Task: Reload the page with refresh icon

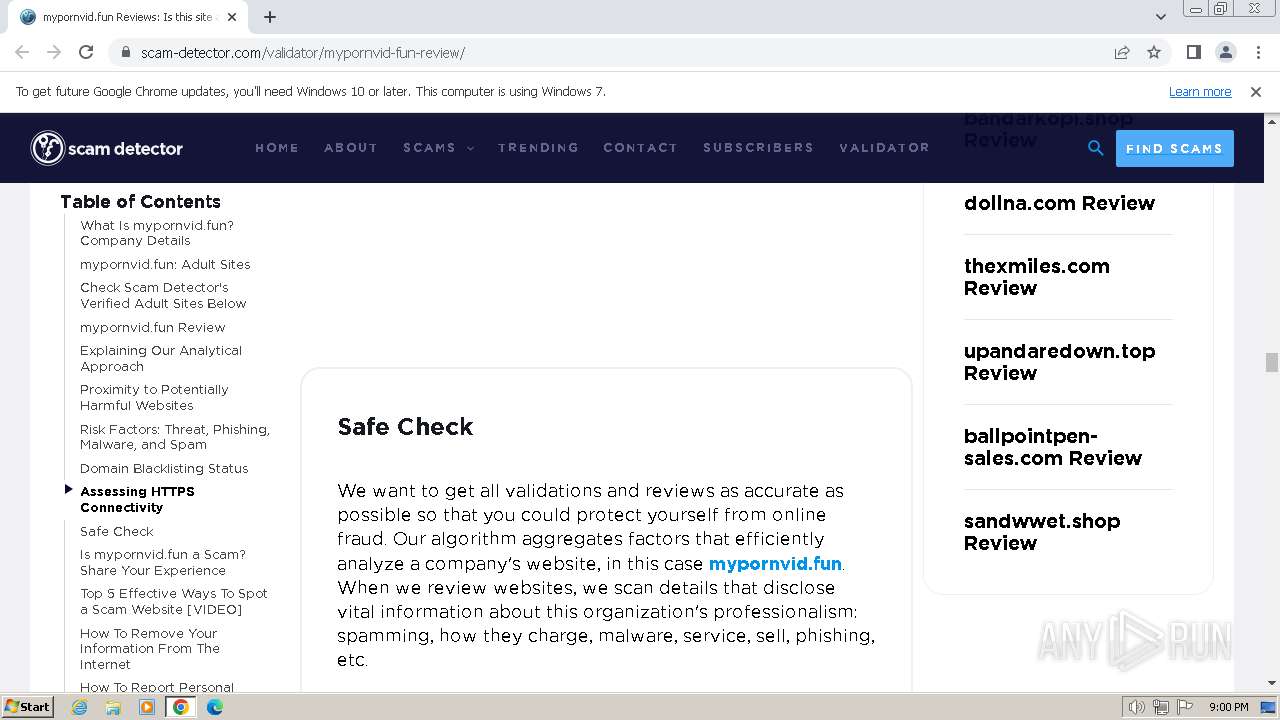Action: [x=86, y=52]
